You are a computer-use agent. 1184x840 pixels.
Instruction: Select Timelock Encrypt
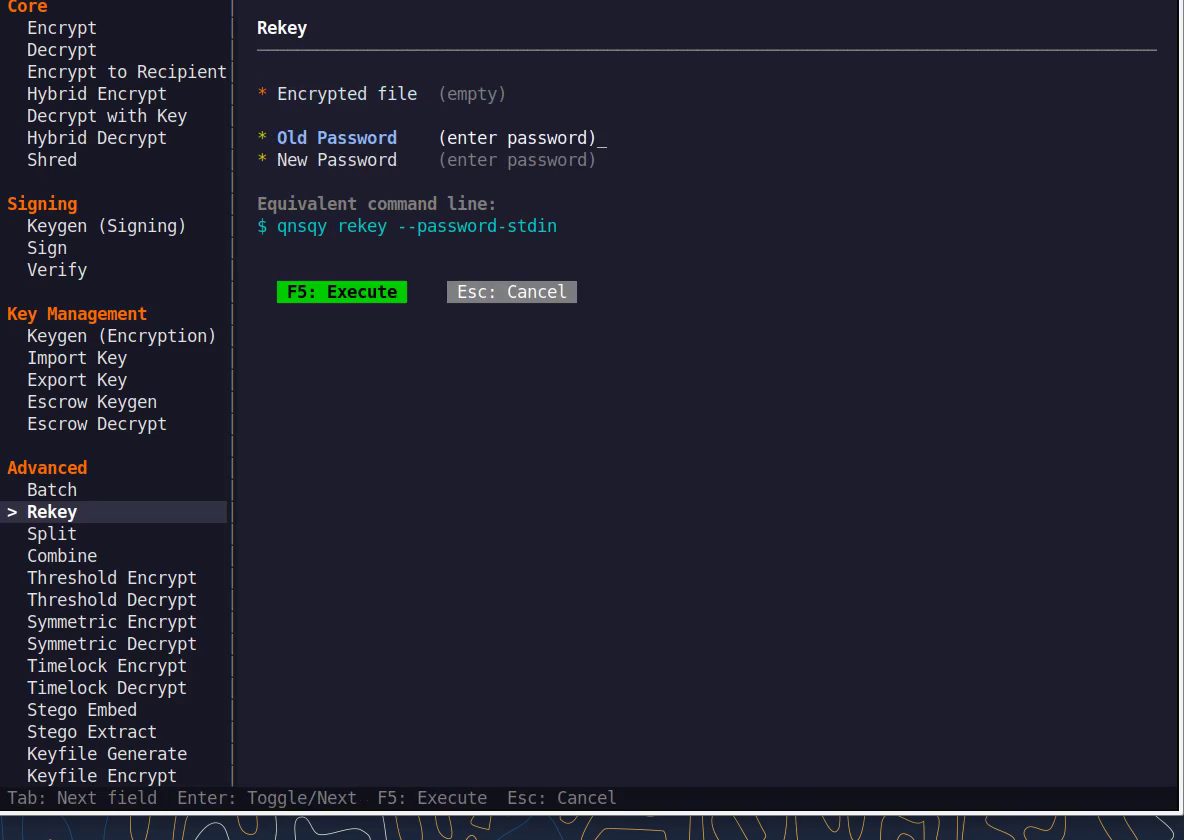point(107,666)
